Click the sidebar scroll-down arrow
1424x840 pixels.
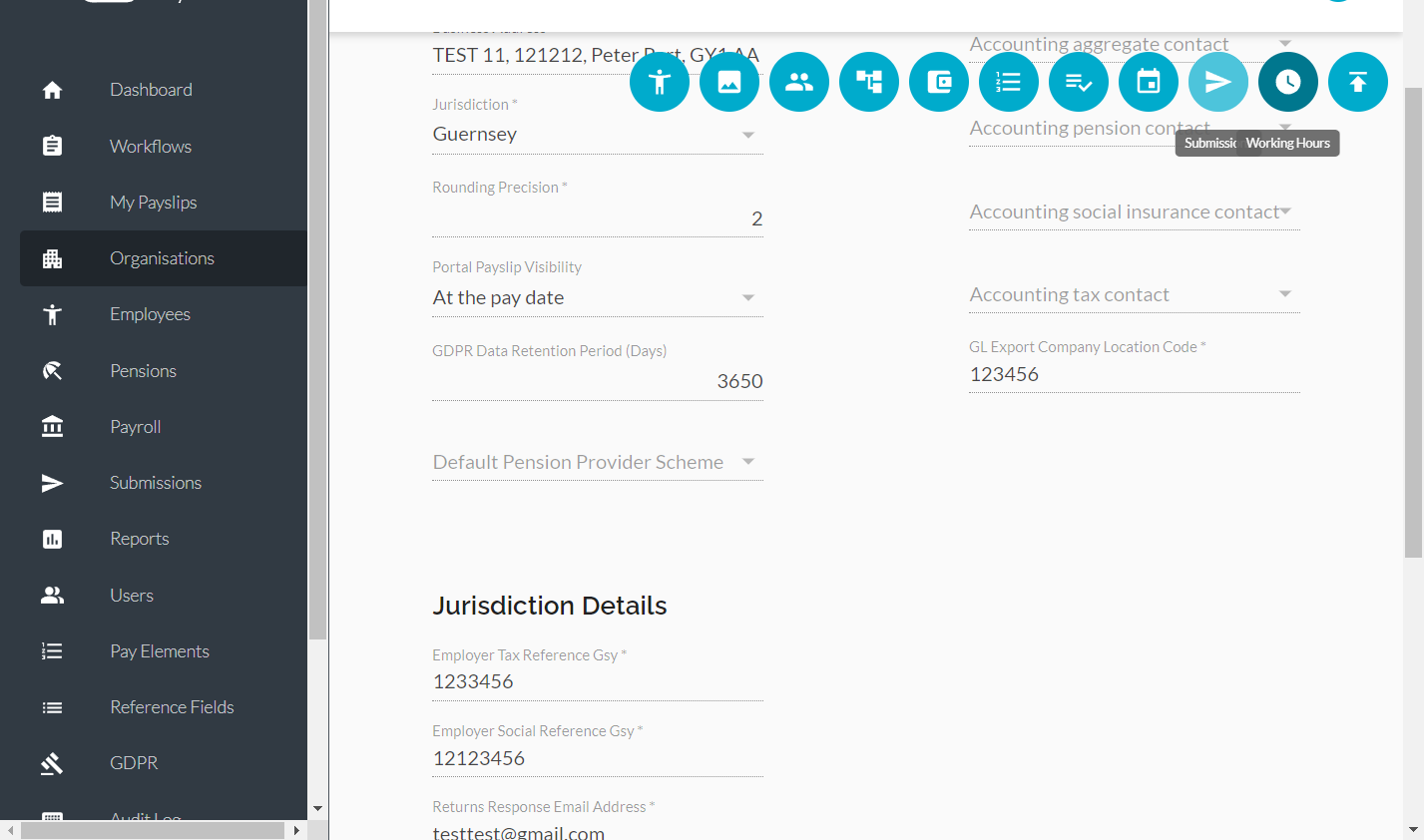(318, 809)
